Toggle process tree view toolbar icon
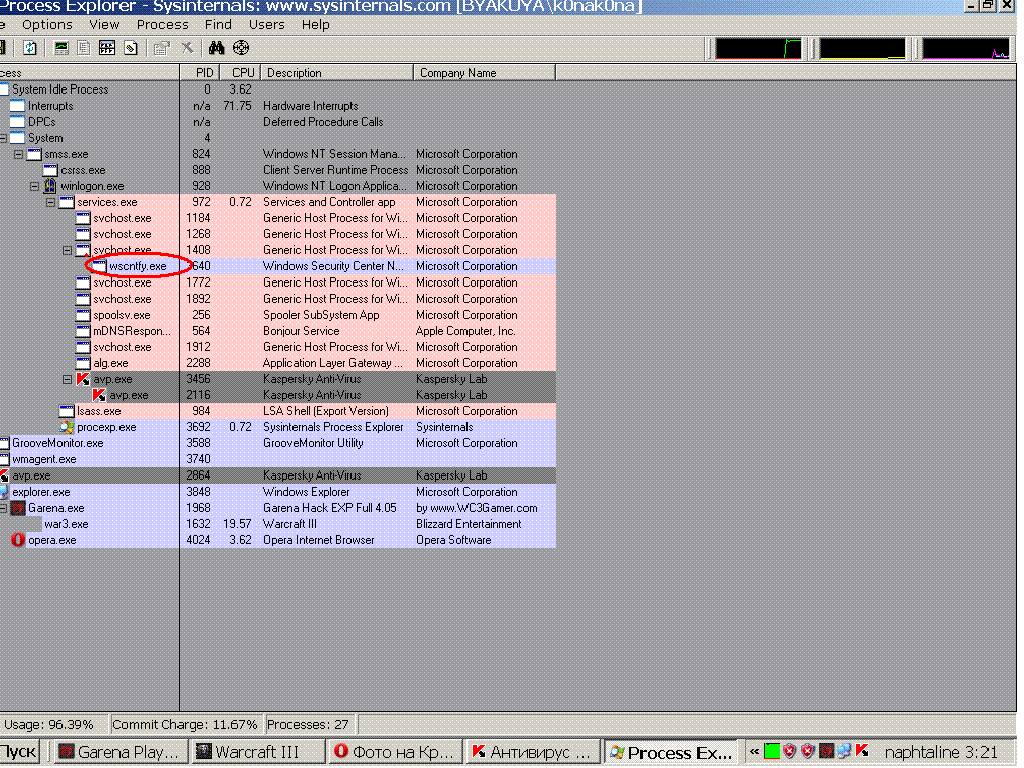The height and width of the screenshot is (768, 1024). [x=84, y=48]
